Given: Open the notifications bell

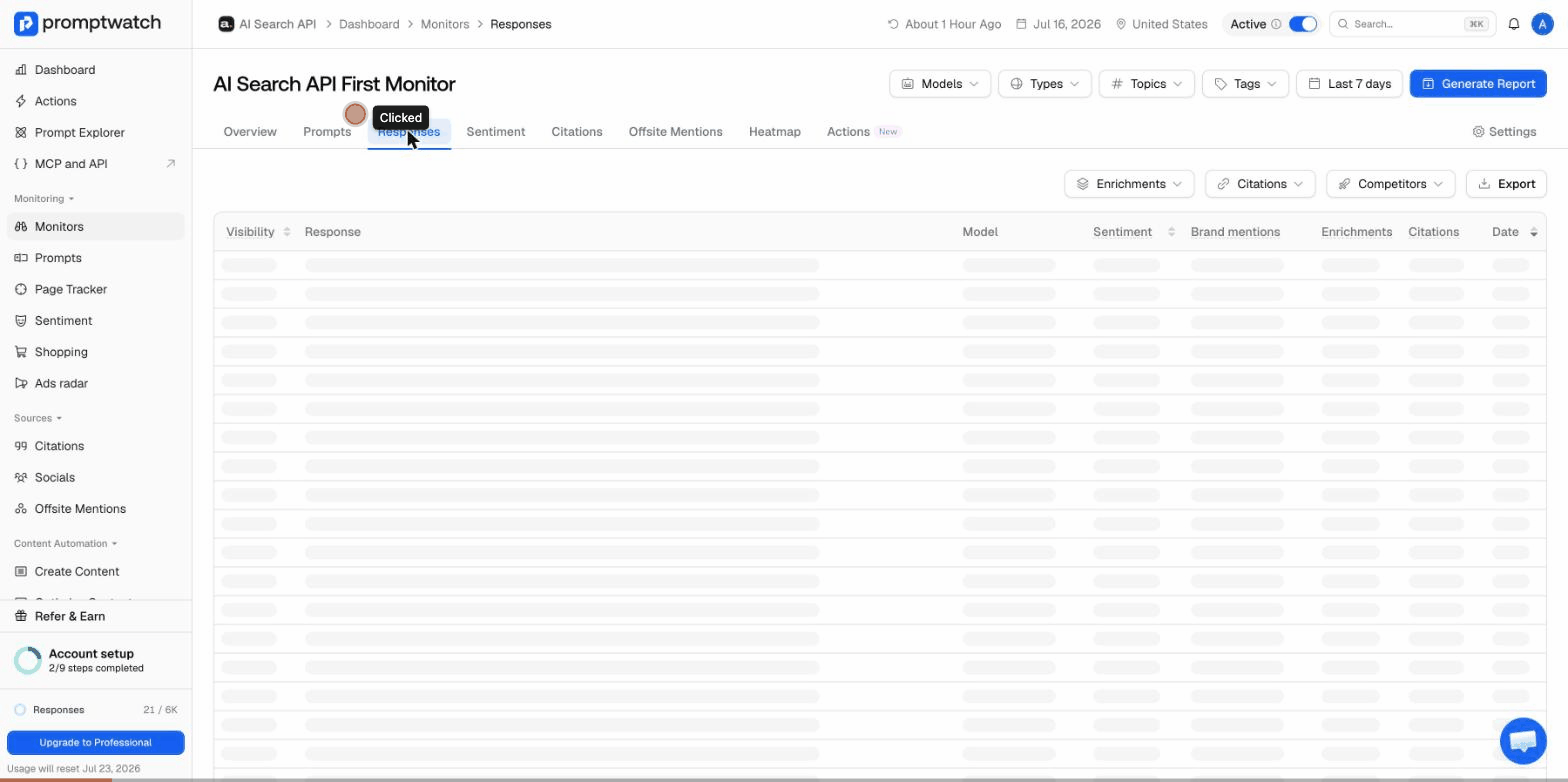Looking at the screenshot, I should pos(1514,24).
